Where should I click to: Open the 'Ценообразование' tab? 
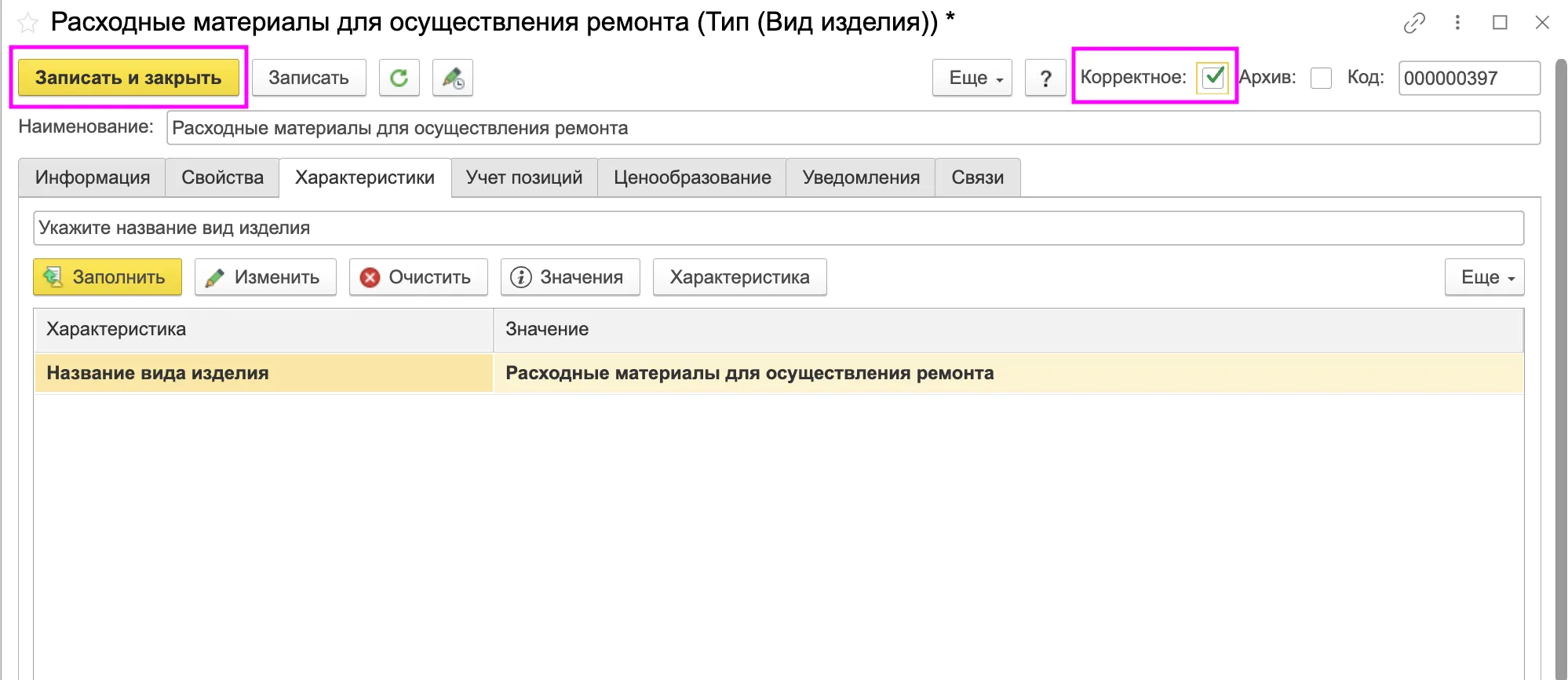[692, 177]
